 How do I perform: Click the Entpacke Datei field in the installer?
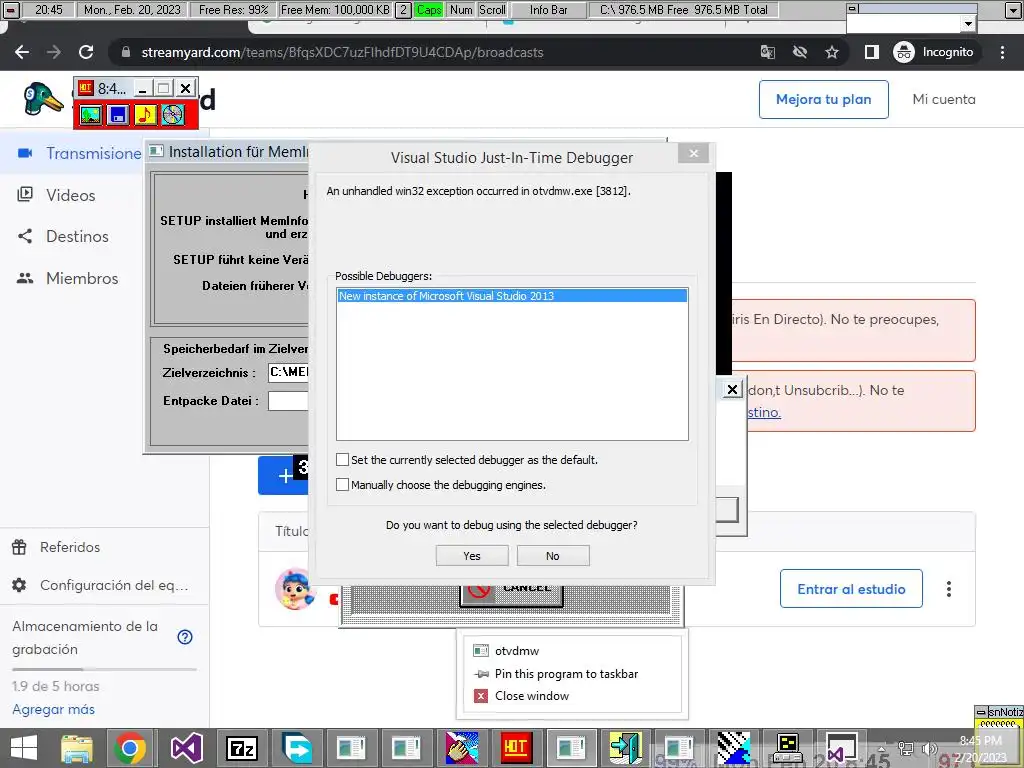pos(288,400)
